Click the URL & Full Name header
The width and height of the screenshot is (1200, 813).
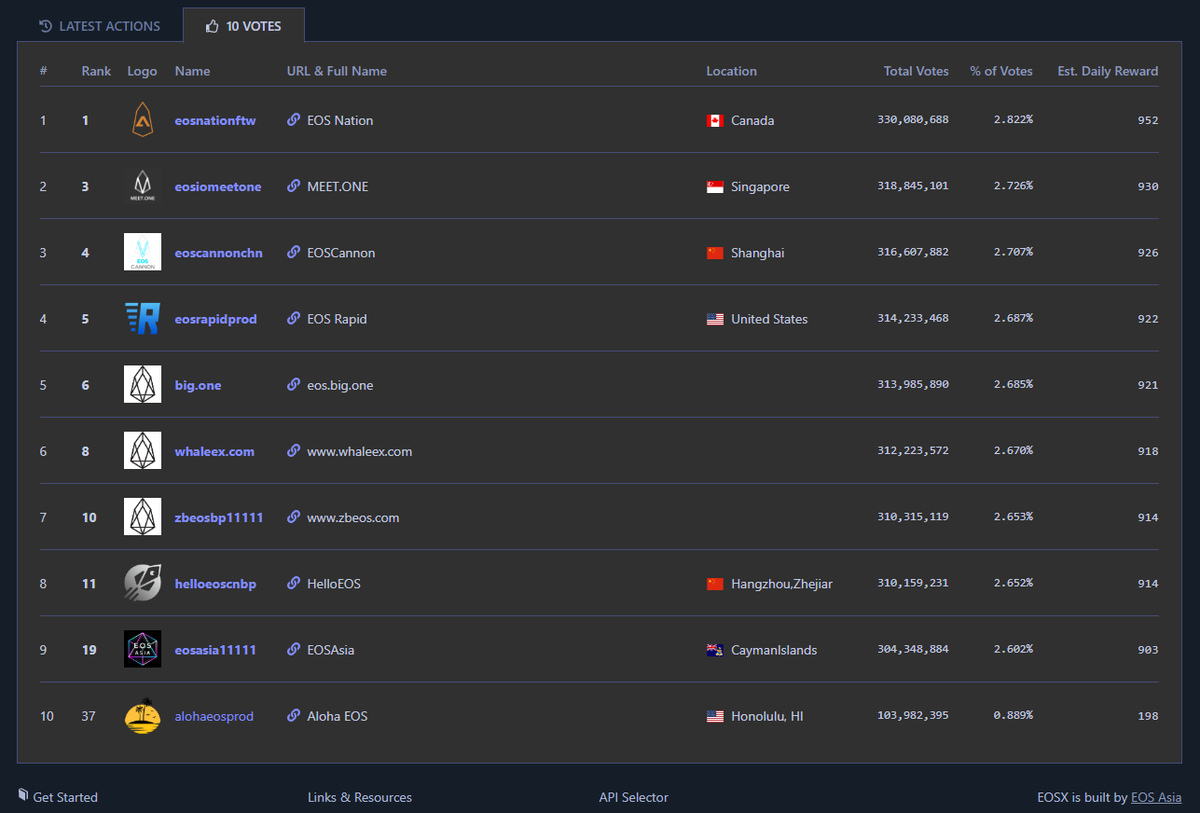click(x=337, y=71)
